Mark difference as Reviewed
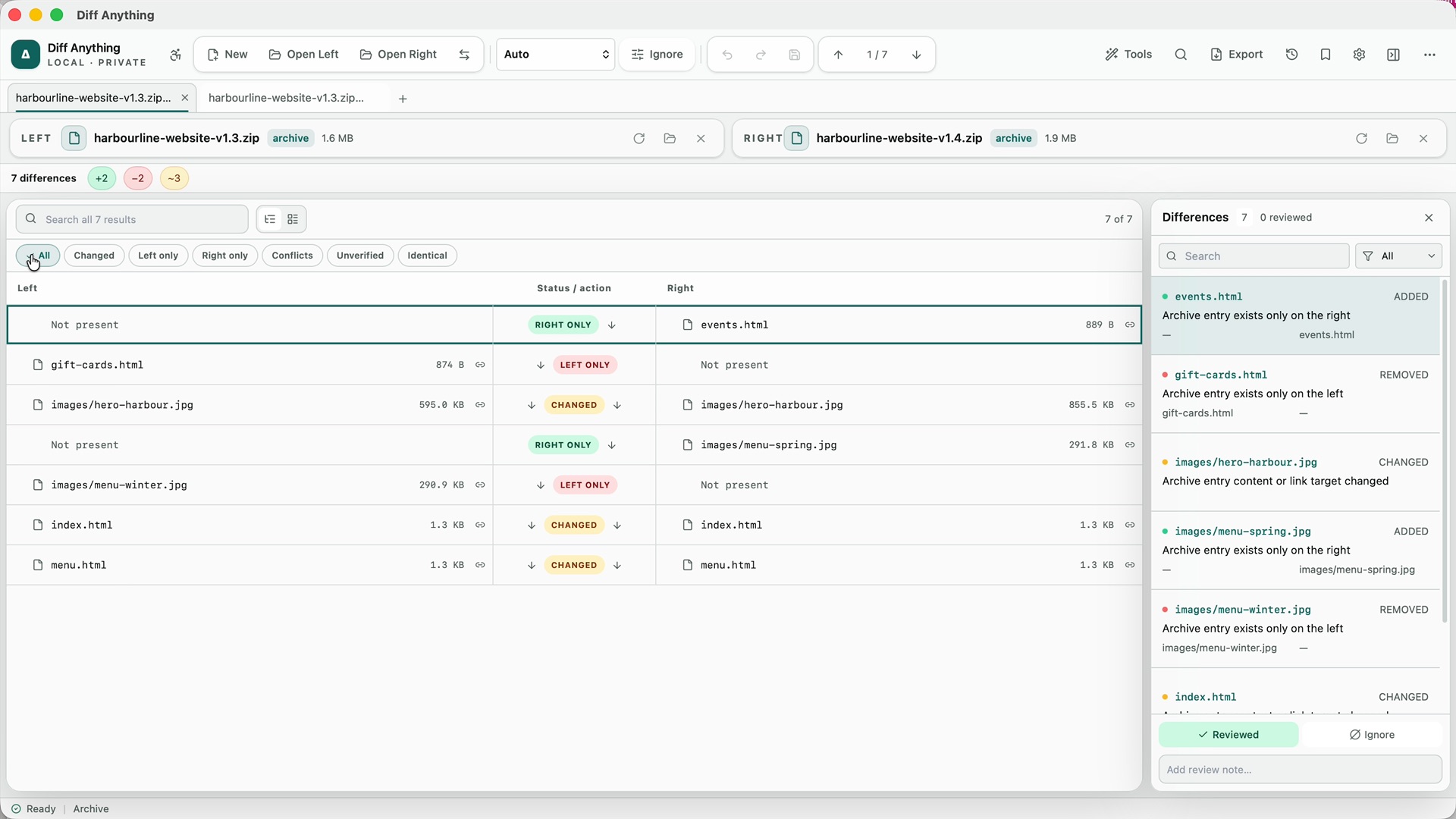This screenshot has width=1456, height=819. pos(1228,735)
